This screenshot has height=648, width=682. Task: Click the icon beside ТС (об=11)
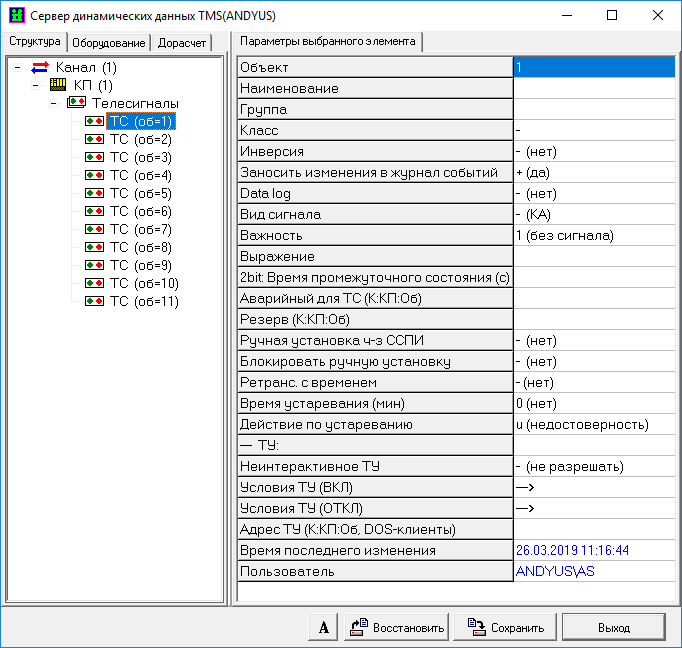click(x=94, y=302)
